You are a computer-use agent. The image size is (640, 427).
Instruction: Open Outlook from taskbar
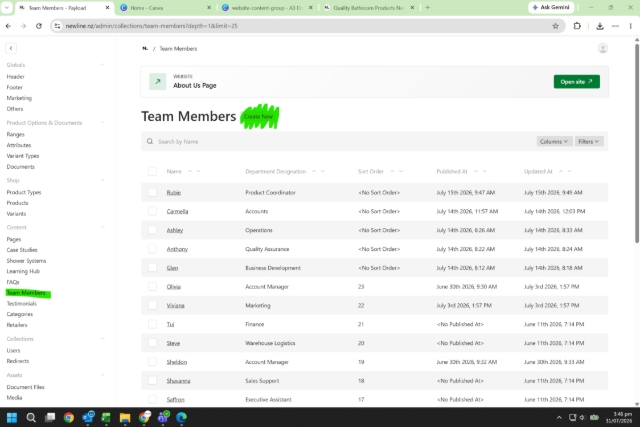(x=88, y=417)
